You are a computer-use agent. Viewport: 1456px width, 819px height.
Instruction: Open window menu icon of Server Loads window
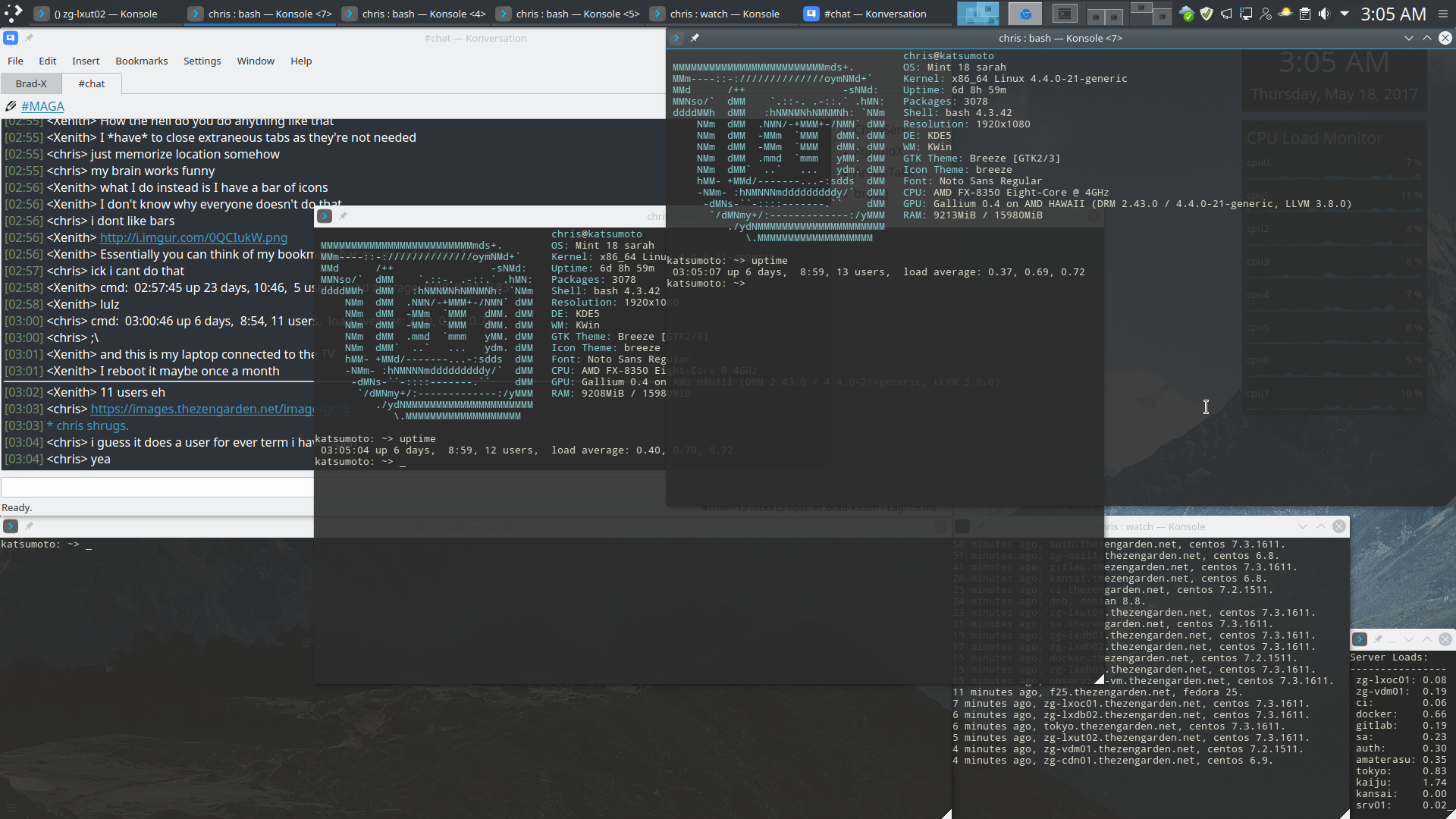point(1360,639)
